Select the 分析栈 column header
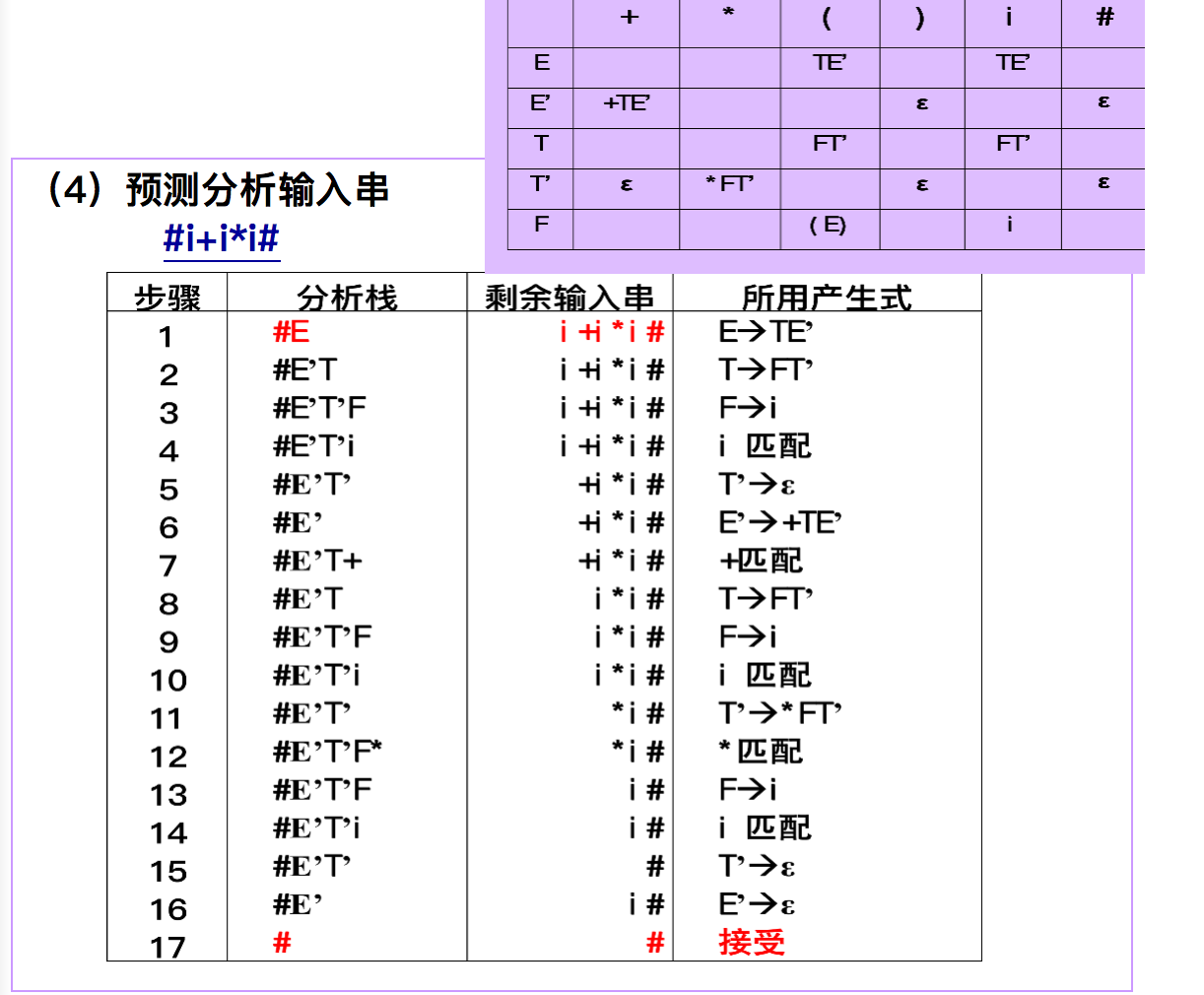 click(x=347, y=297)
